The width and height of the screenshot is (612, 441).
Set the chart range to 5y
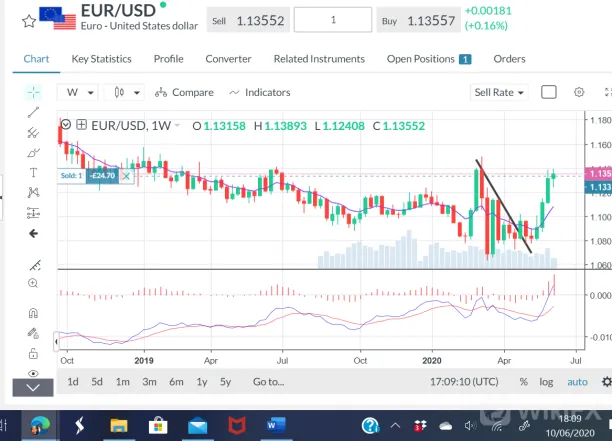coord(226,382)
